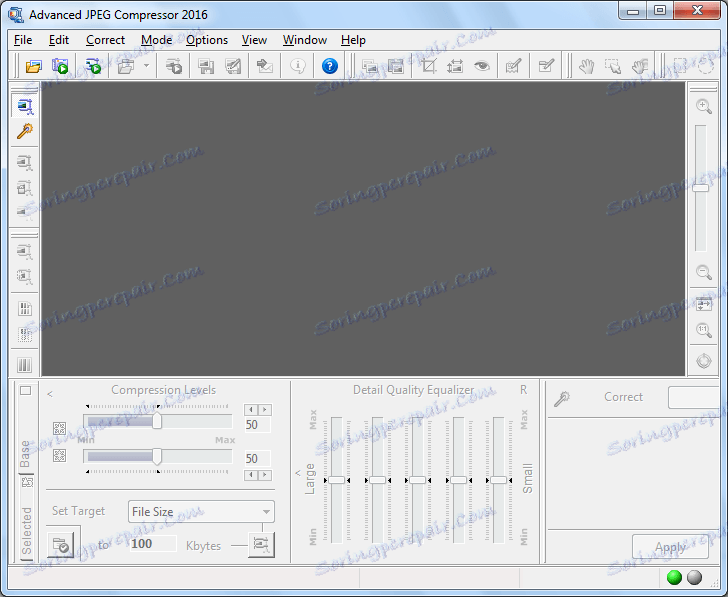Open the Help menu

[x=353, y=40]
